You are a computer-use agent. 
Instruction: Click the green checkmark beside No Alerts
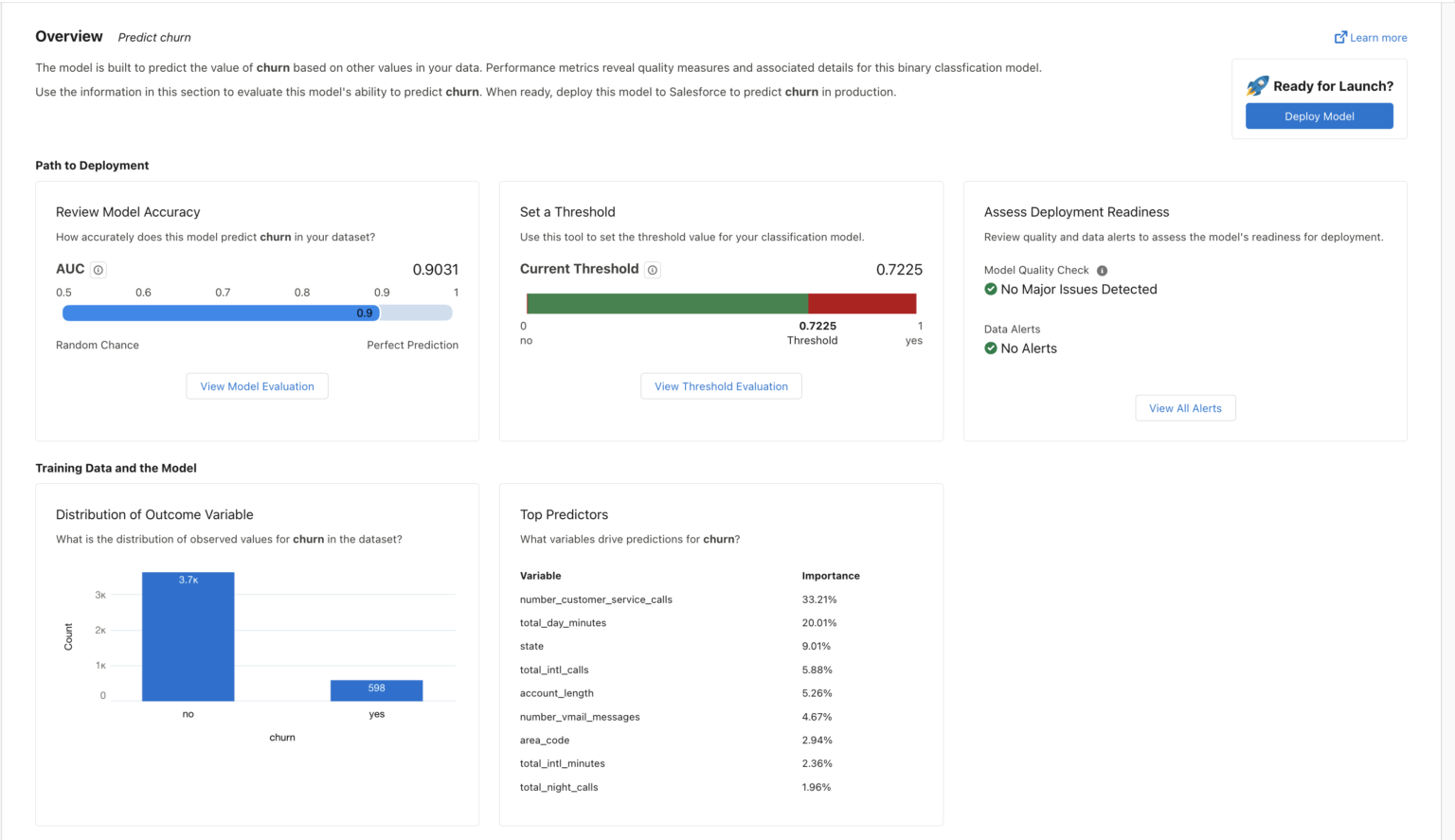tap(990, 348)
